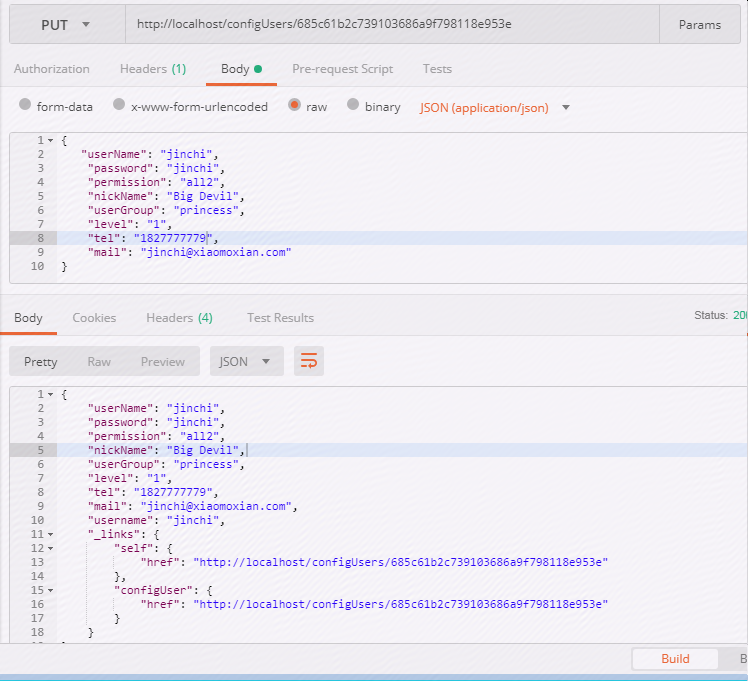Click the request URL input field
748x681 pixels.
tap(392, 24)
